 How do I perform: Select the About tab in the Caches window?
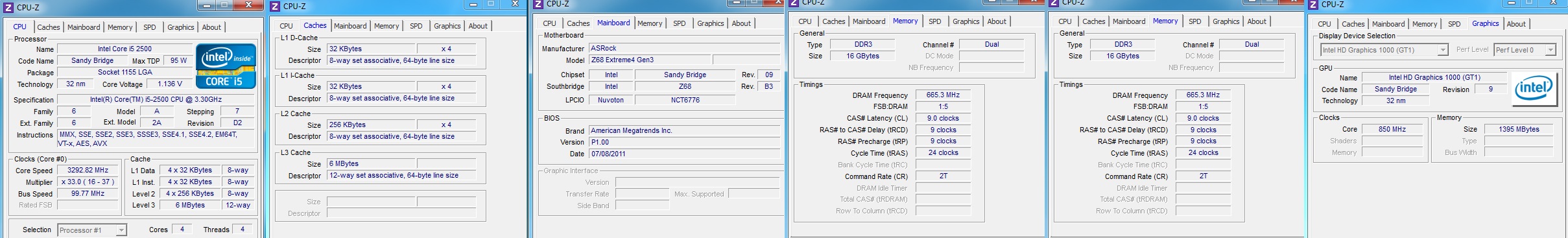tap(478, 26)
